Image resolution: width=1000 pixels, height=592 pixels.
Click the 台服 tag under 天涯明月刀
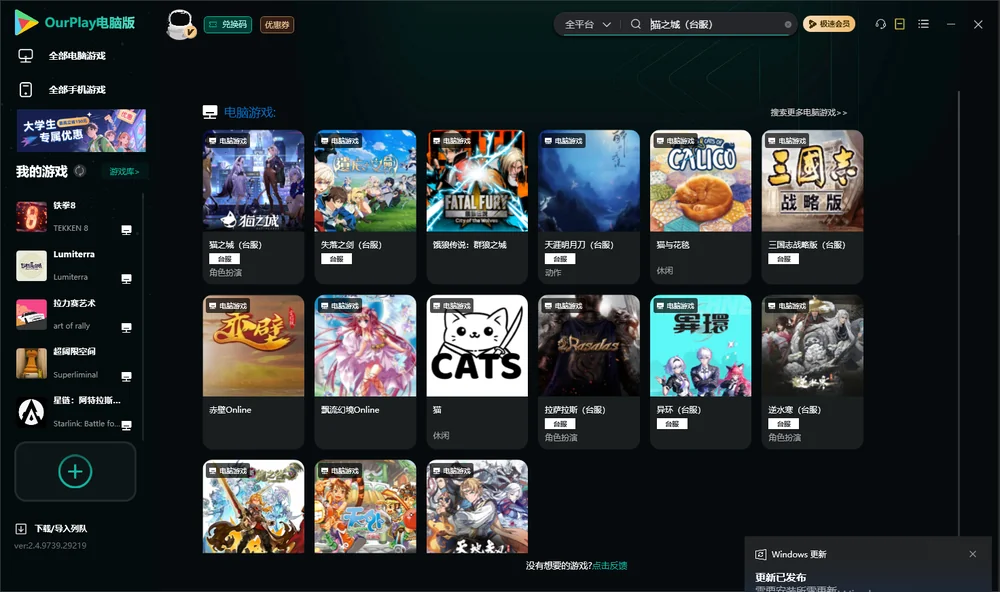[560, 259]
